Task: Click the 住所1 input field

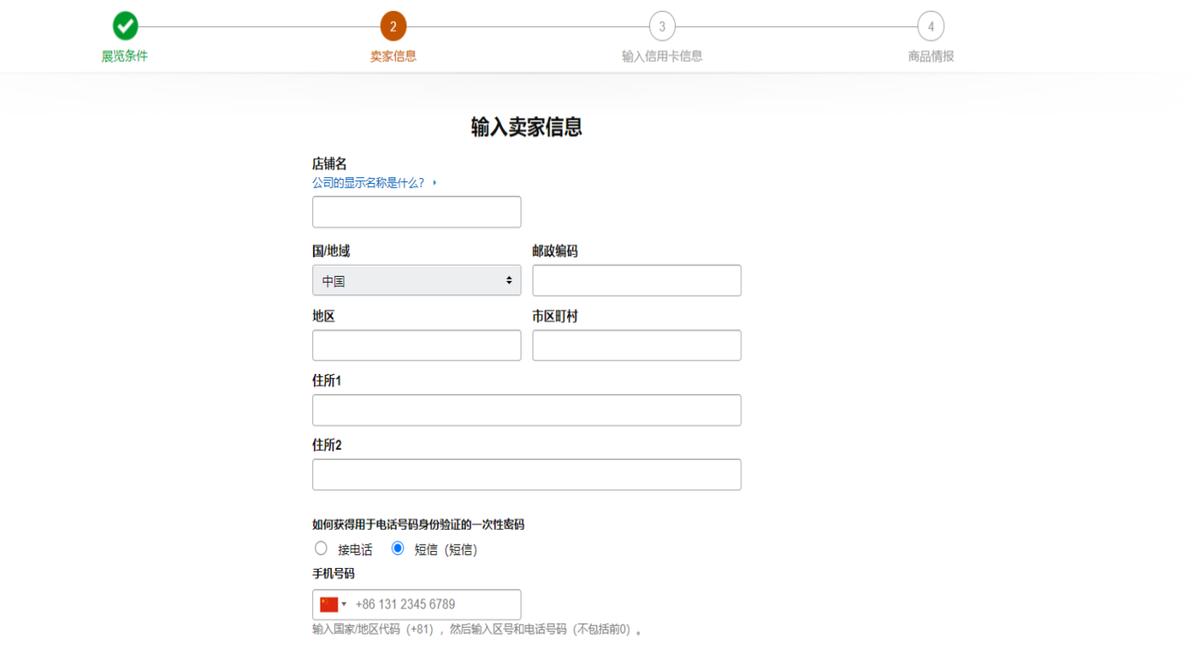Action: [x=526, y=410]
